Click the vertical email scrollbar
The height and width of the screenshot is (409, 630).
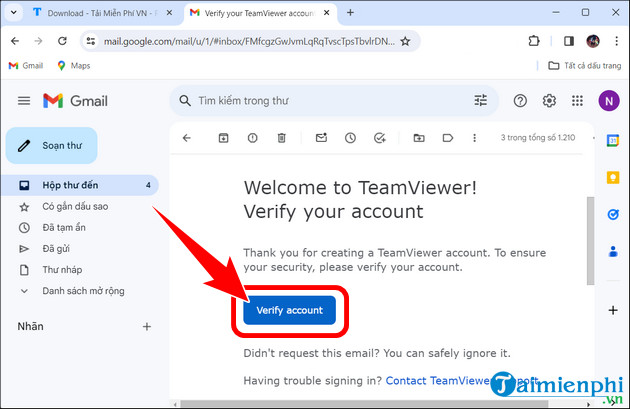tap(590, 241)
